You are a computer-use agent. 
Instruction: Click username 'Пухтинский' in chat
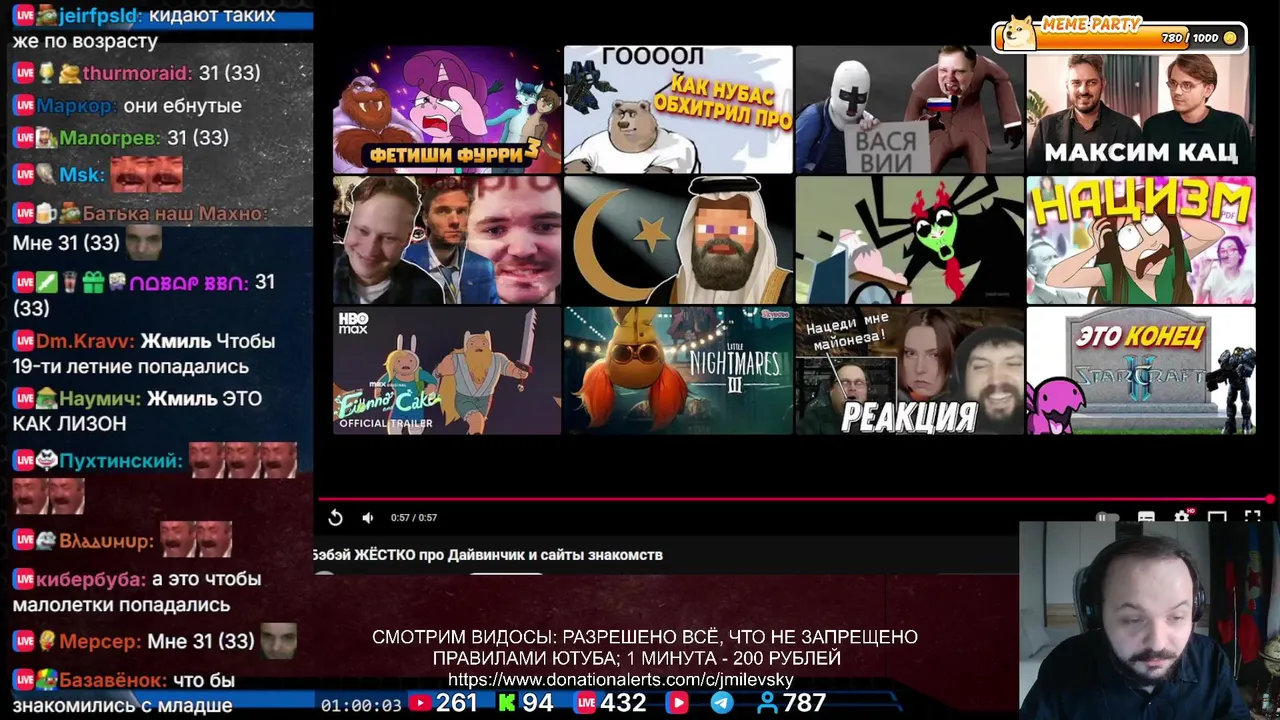click(121, 461)
